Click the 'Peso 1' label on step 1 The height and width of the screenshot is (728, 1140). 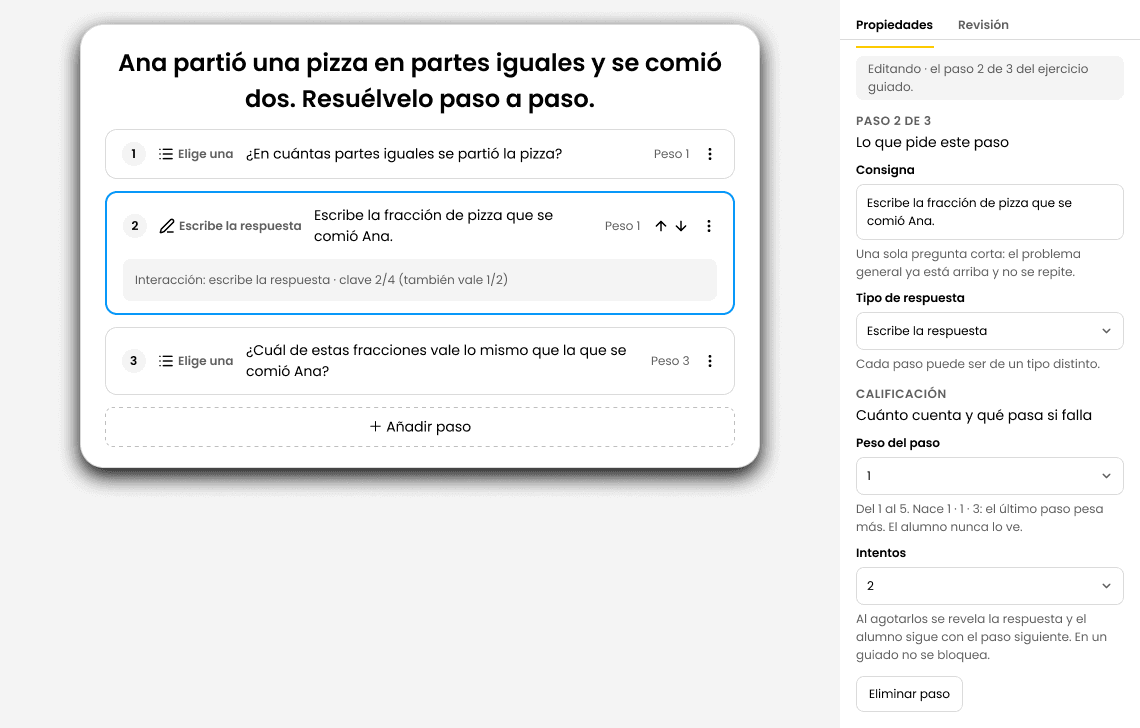pos(671,154)
